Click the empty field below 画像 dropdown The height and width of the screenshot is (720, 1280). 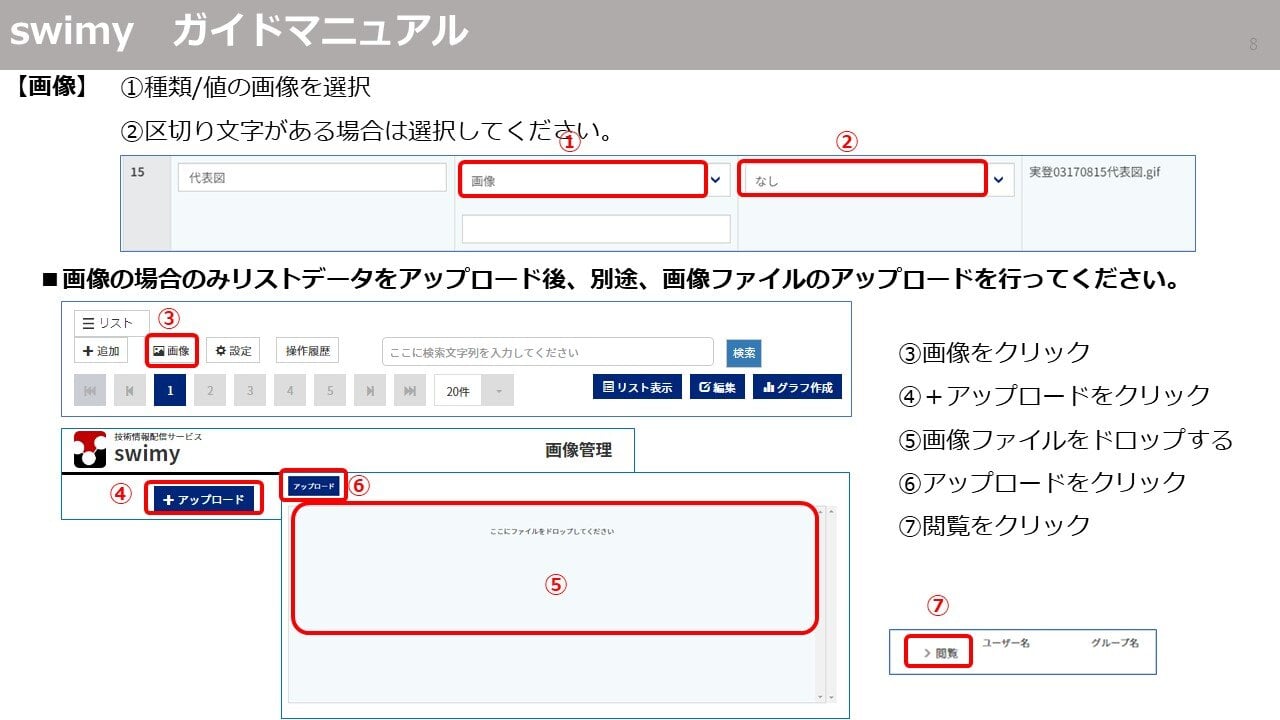pos(596,229)
